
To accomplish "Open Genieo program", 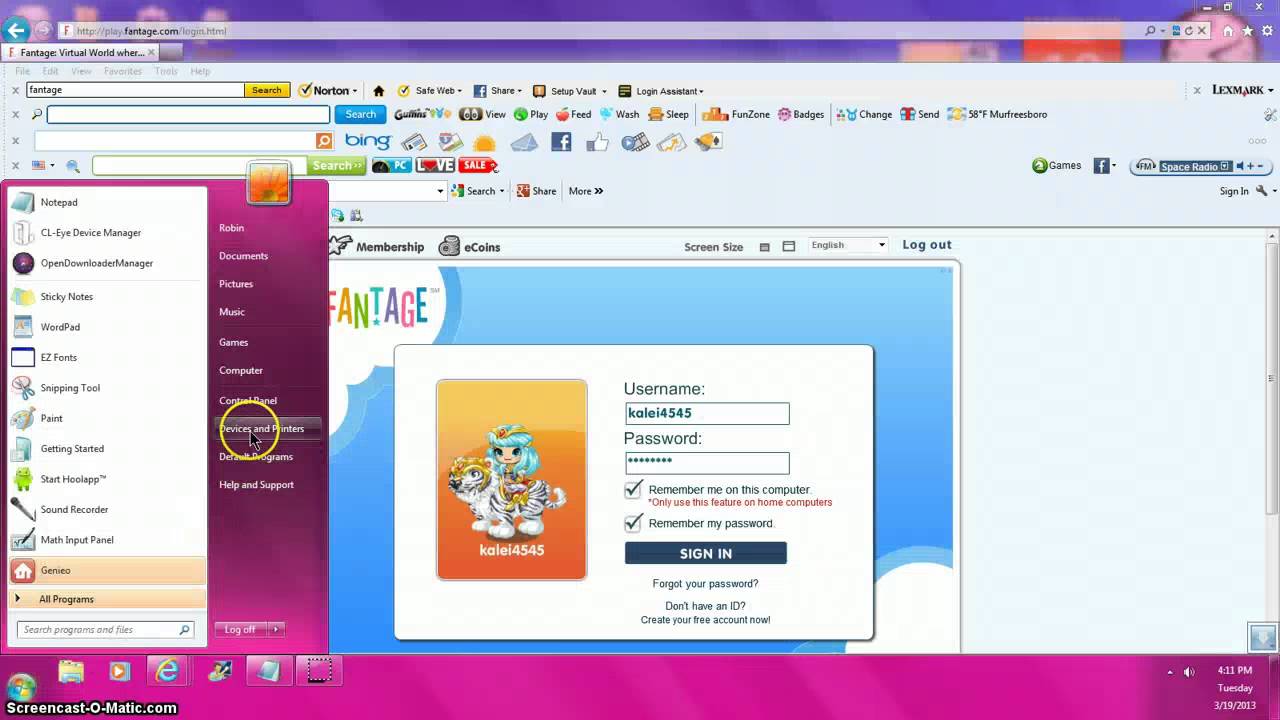I will coord(107,570).
